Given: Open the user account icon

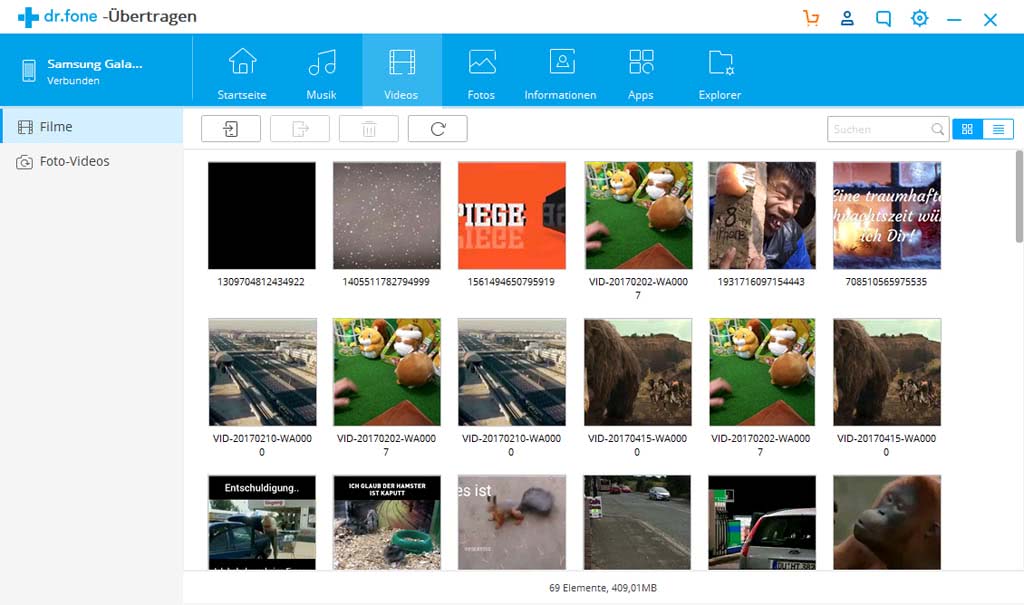Looking at the screenshot, I should click(x=847, y=18).
